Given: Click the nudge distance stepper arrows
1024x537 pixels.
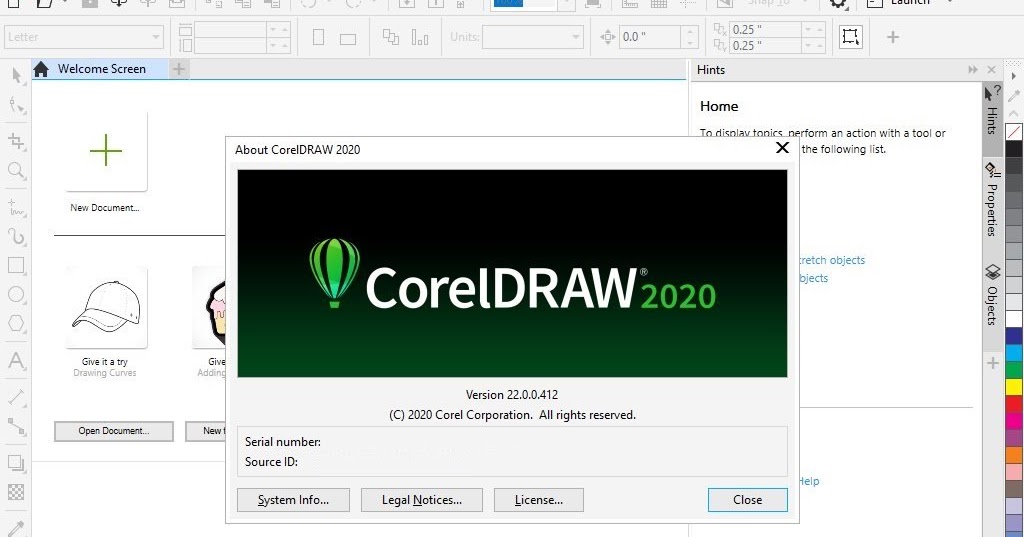Looking at the screenshot, I should pyautogui.click(x=690, y=37).
